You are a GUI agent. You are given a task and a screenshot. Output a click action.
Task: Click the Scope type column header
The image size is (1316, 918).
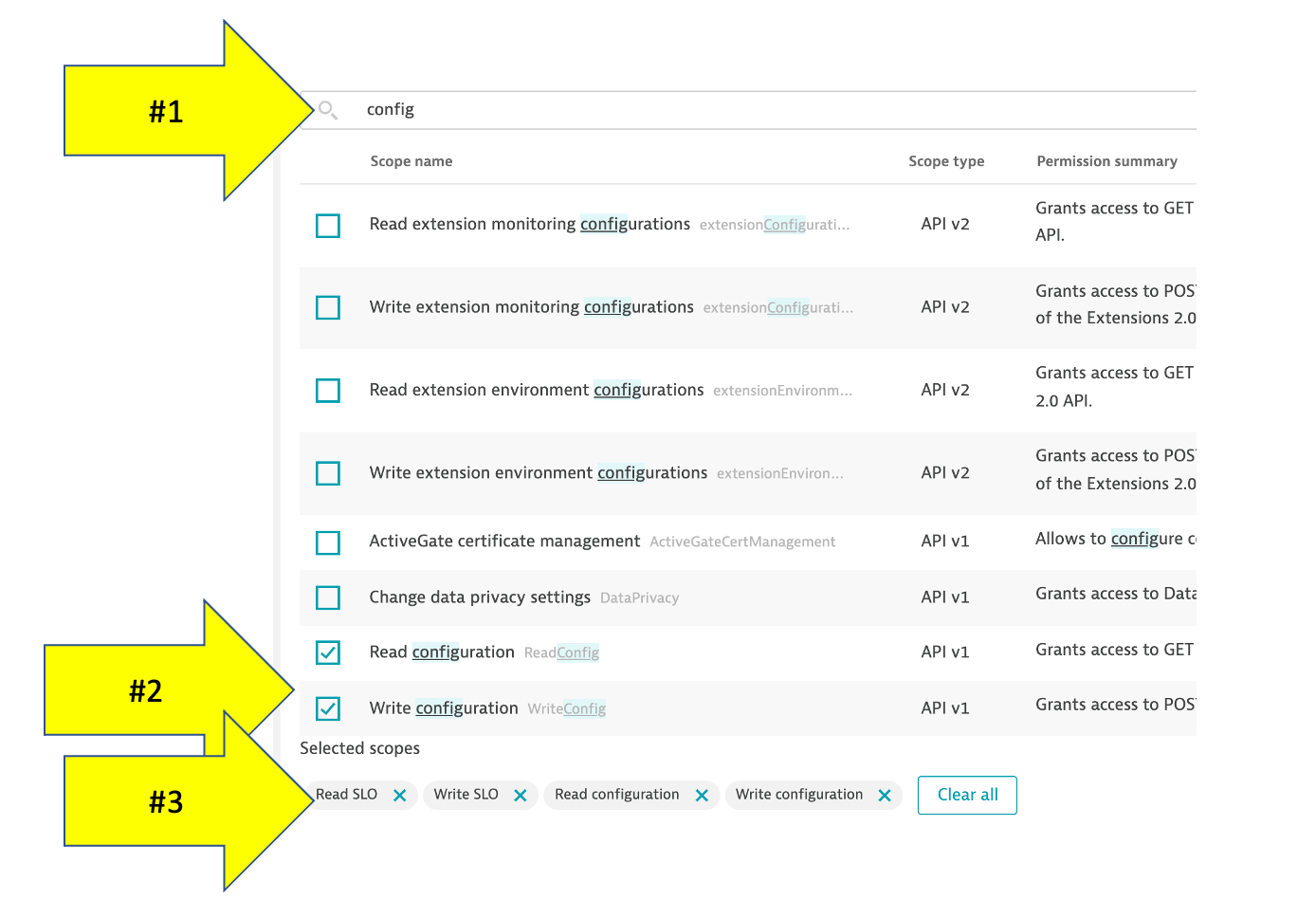point(946,161)
